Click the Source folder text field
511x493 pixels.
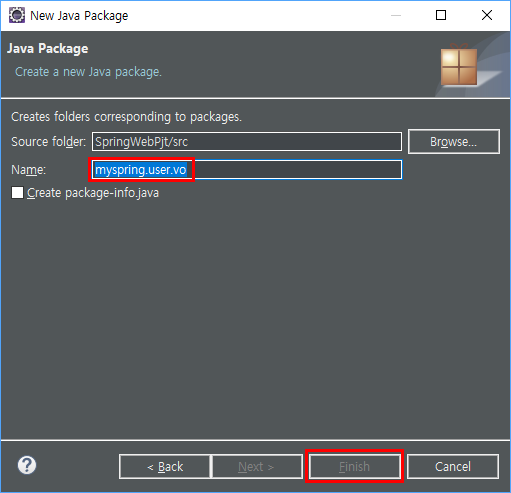247,142
